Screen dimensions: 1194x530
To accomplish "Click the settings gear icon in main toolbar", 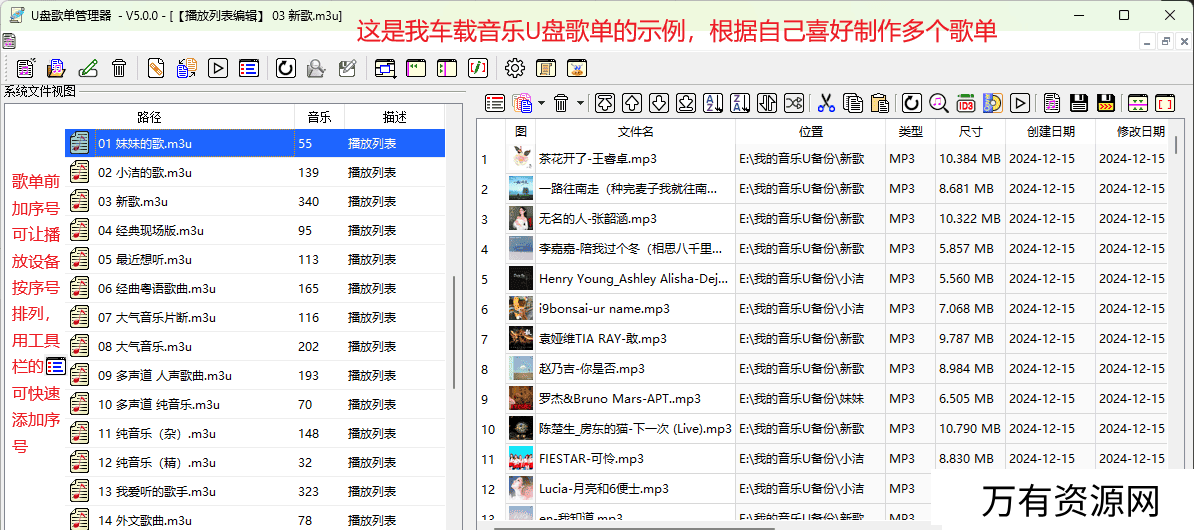I will point(515,68).
